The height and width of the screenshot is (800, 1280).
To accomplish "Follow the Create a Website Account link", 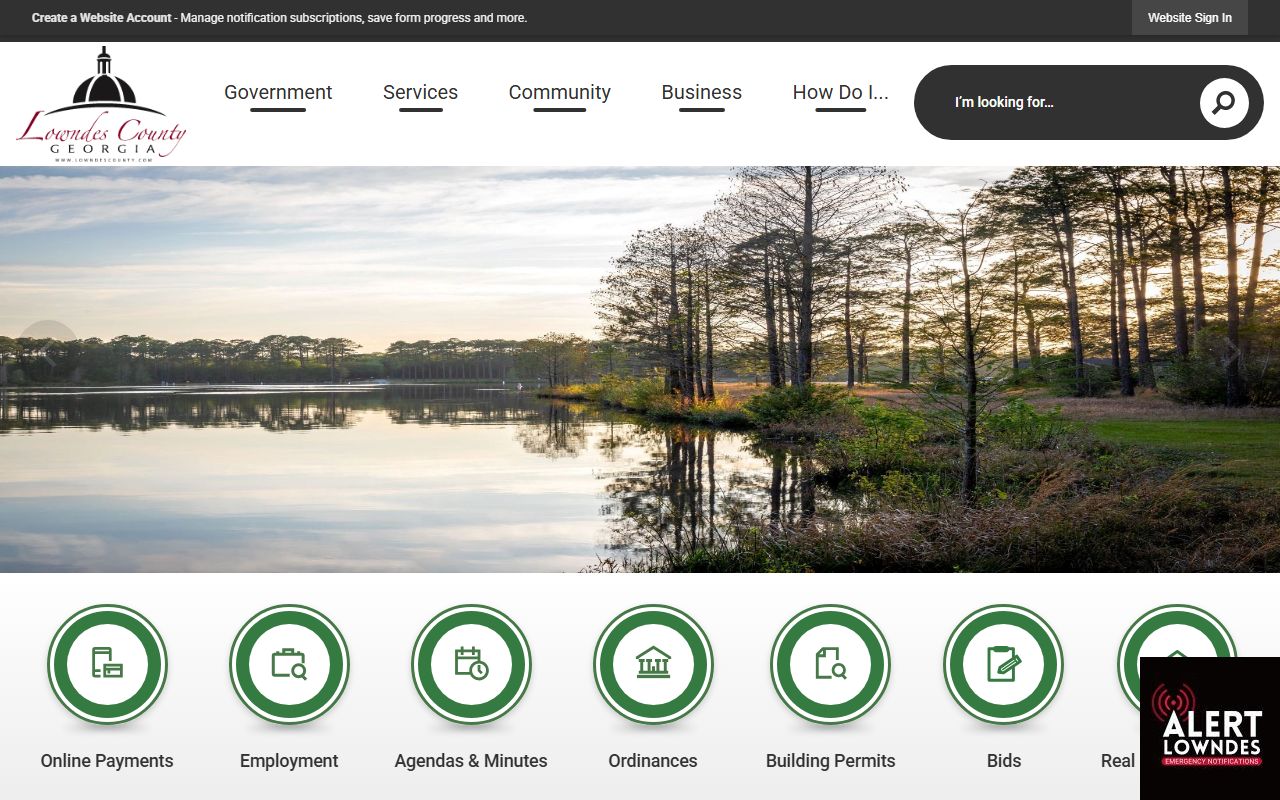I will tap(102, 18).
